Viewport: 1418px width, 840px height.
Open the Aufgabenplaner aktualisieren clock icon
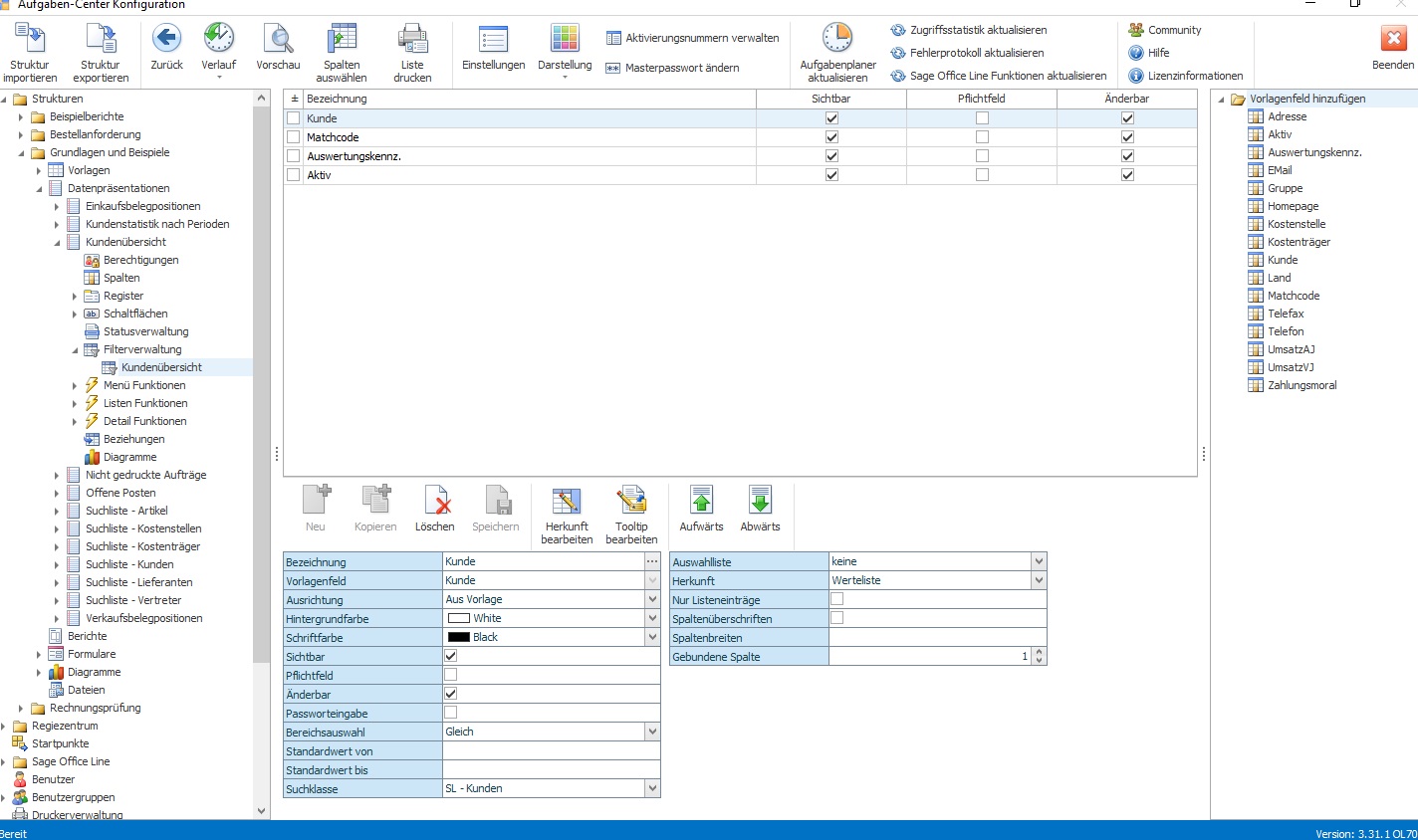point(837,38)
